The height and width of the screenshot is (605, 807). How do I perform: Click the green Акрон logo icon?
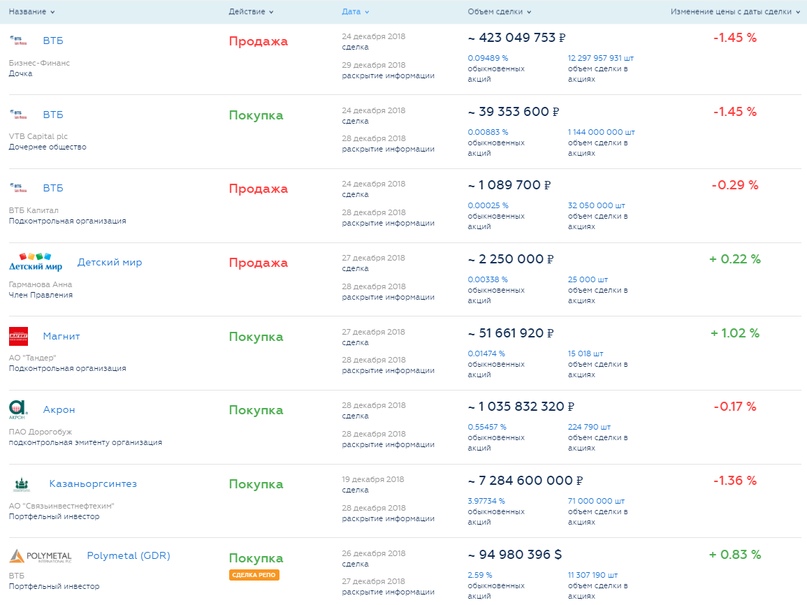click(x=19, y=409)
